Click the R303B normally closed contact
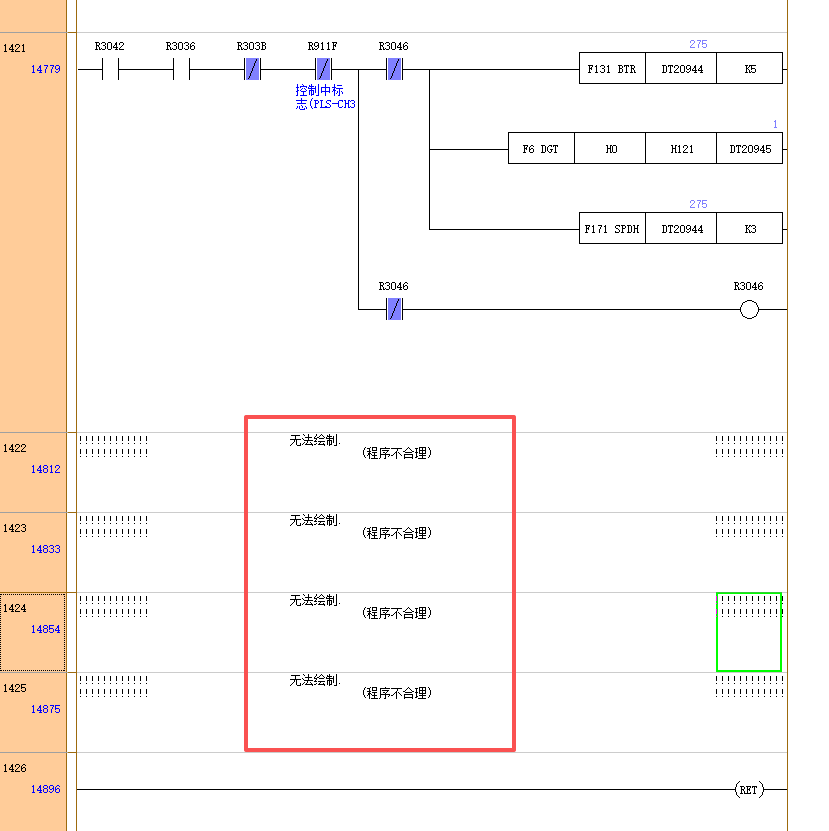Screen dimensions: 829x831 point(252,70)
